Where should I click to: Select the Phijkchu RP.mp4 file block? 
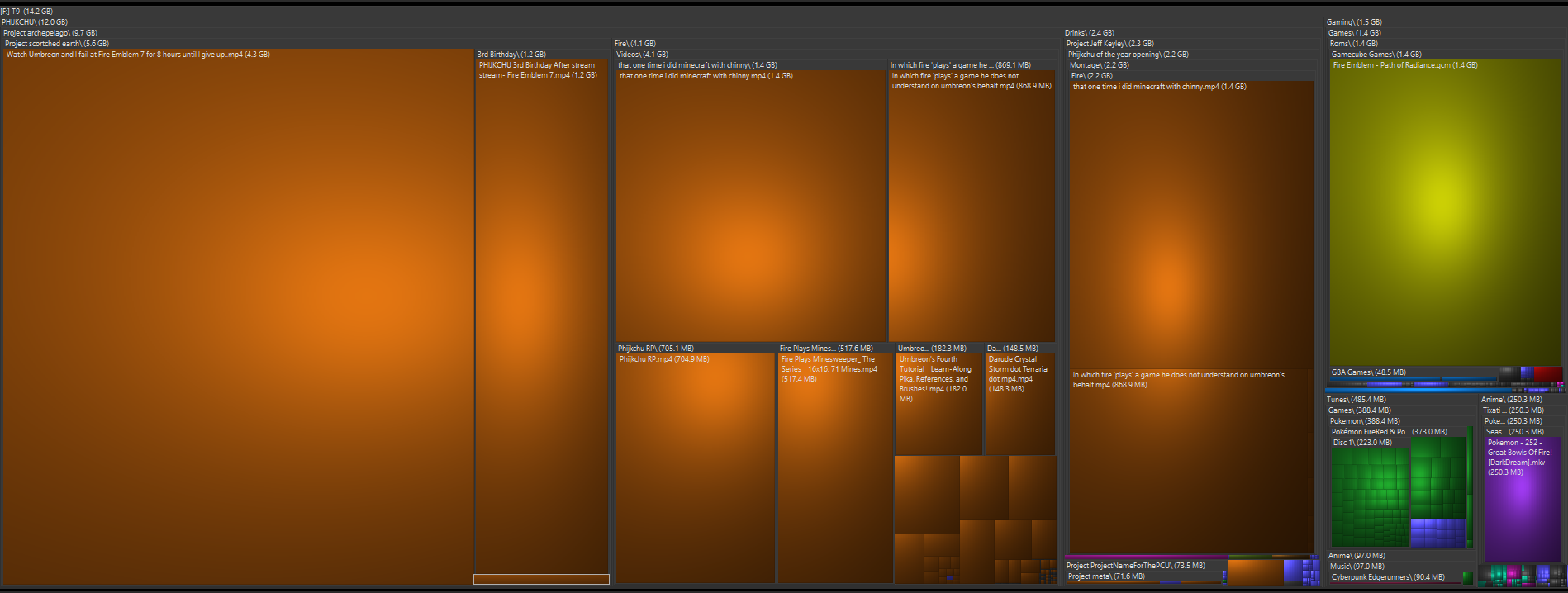[696, 468]
